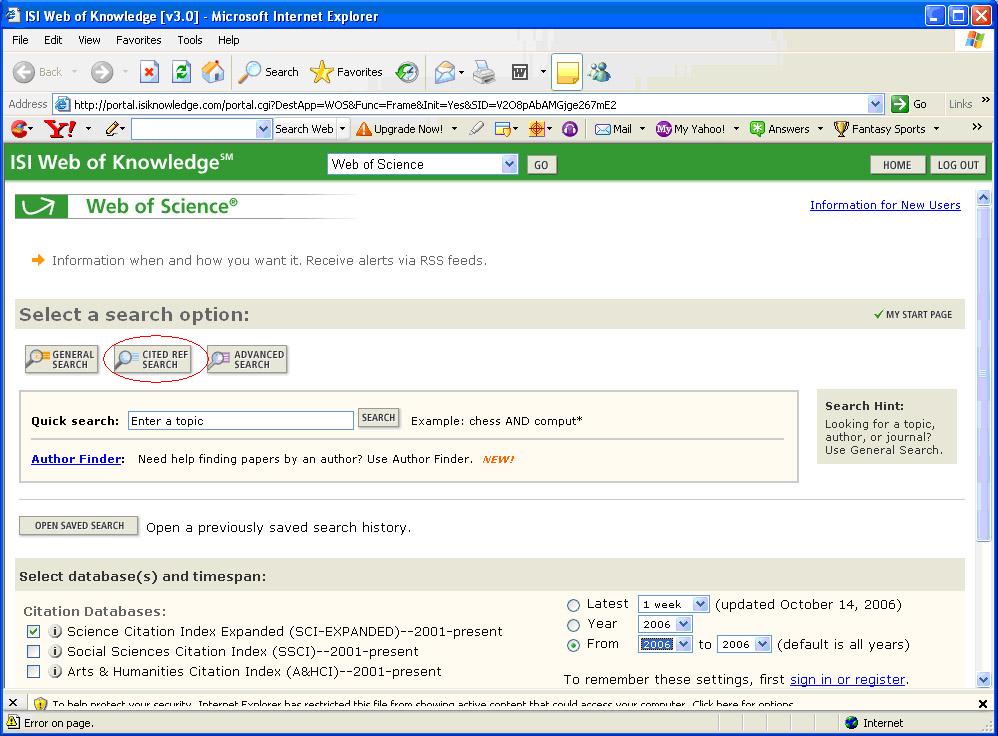
Task: Click the Address bar URL field
Action: [x=470, y=104]
